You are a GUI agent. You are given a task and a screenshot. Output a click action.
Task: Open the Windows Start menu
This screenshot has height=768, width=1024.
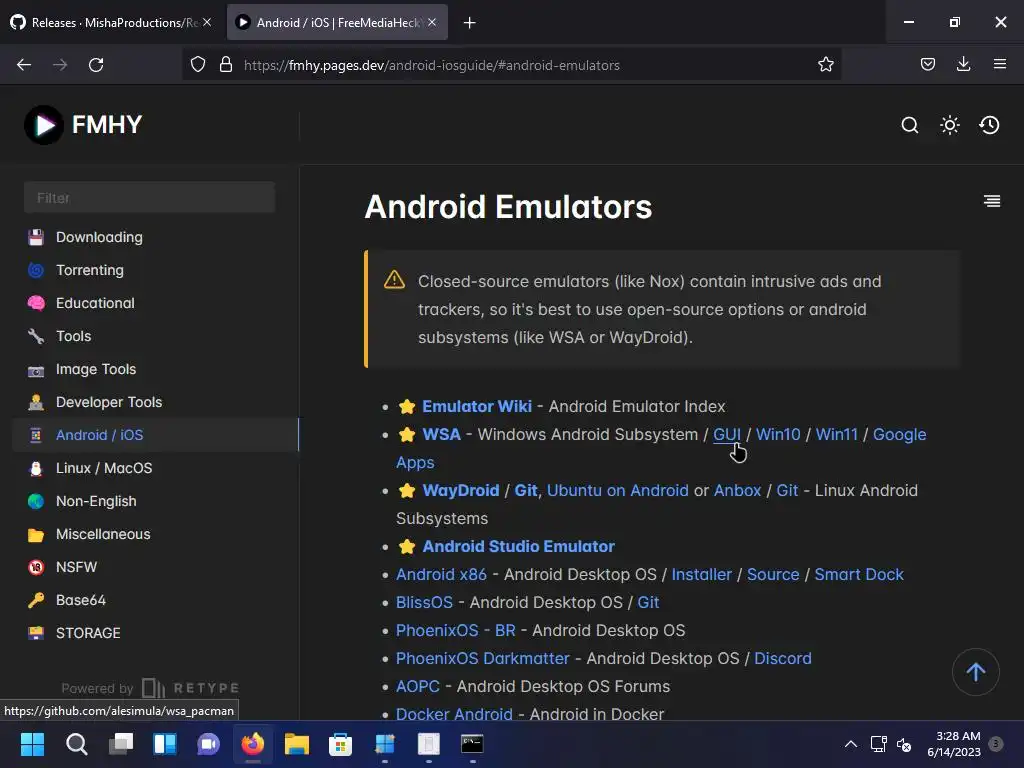[x=32, y=744]
